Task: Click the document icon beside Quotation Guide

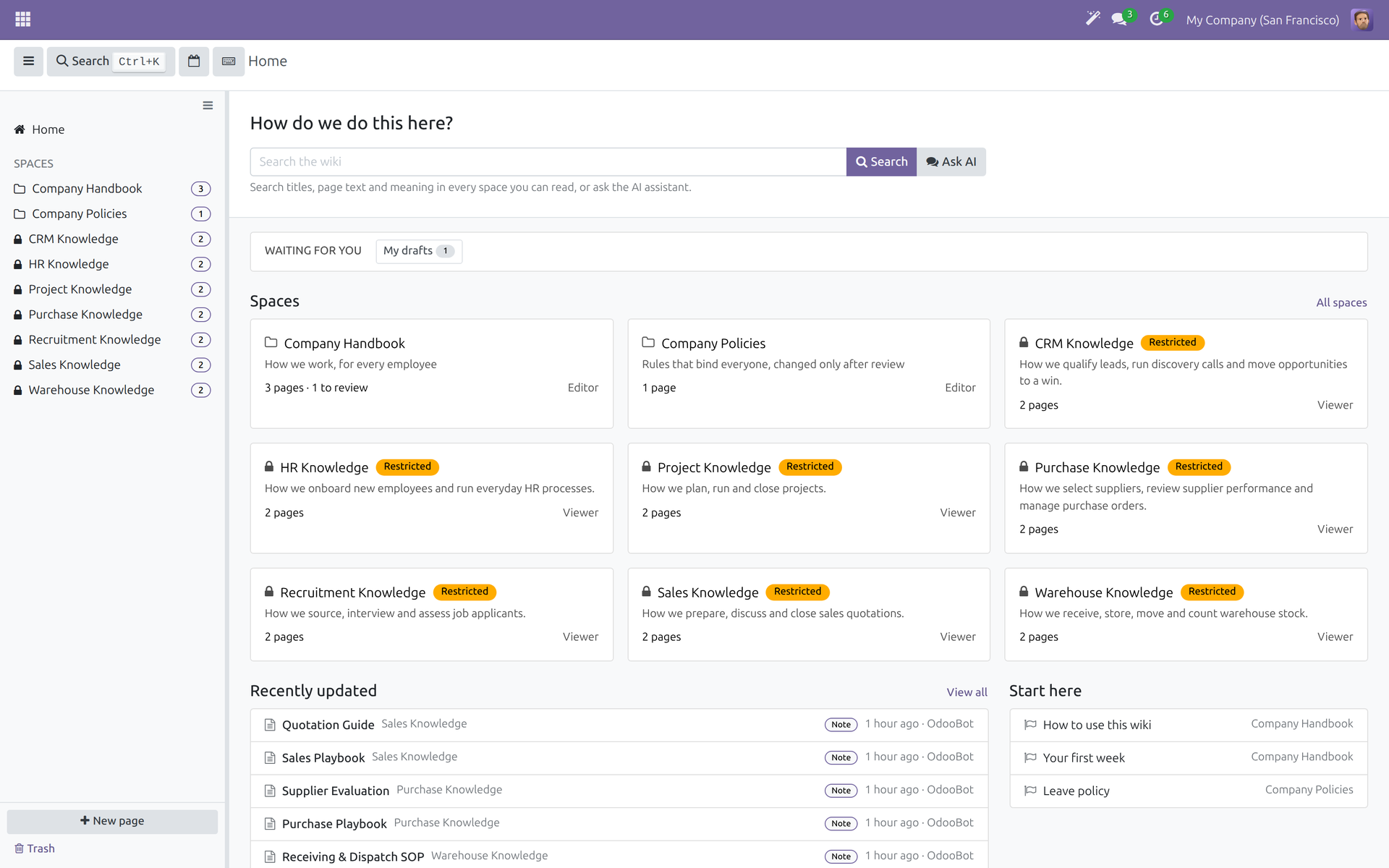Action: click(270, 725)
